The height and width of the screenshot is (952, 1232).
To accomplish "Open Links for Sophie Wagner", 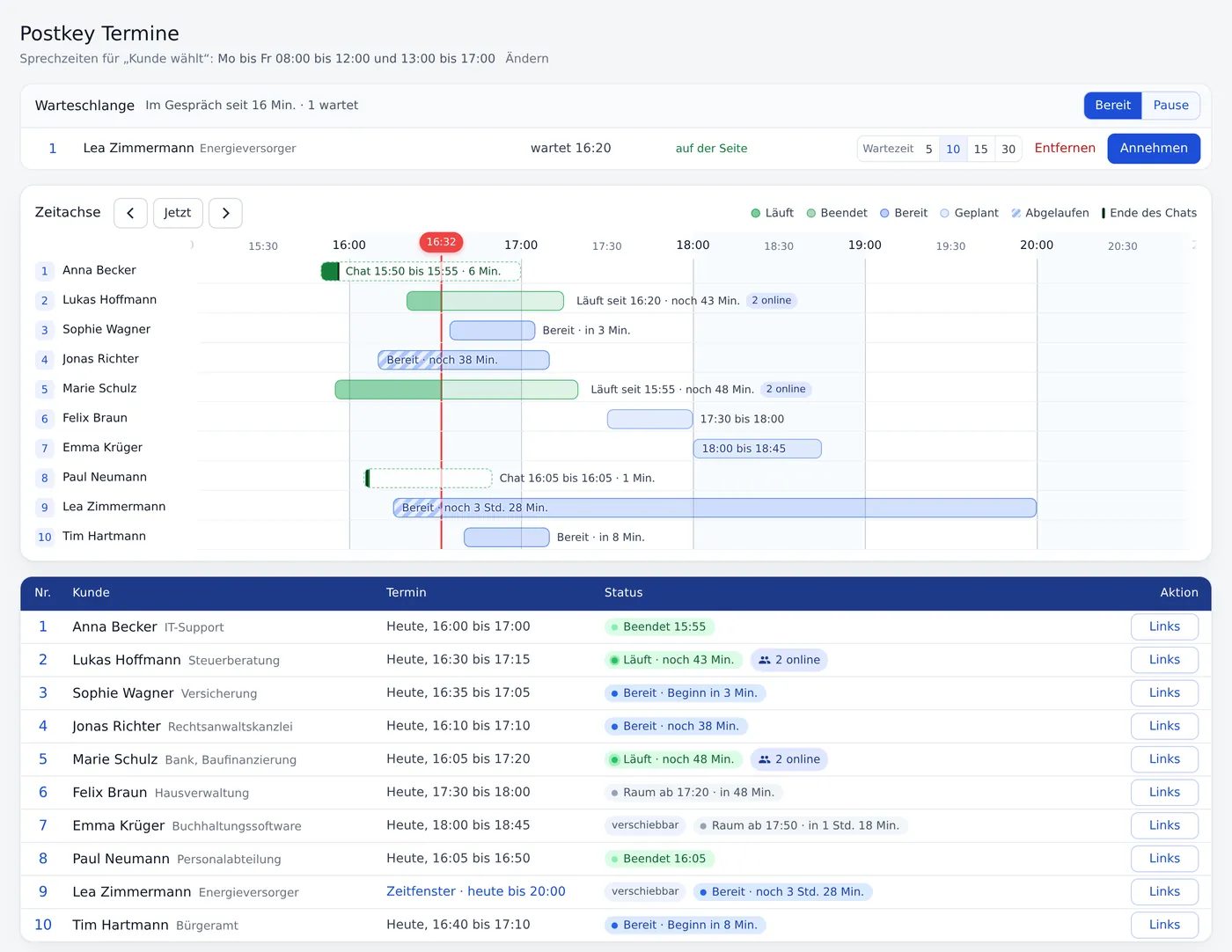I will pyautogui.click(x=1164, y=693).
